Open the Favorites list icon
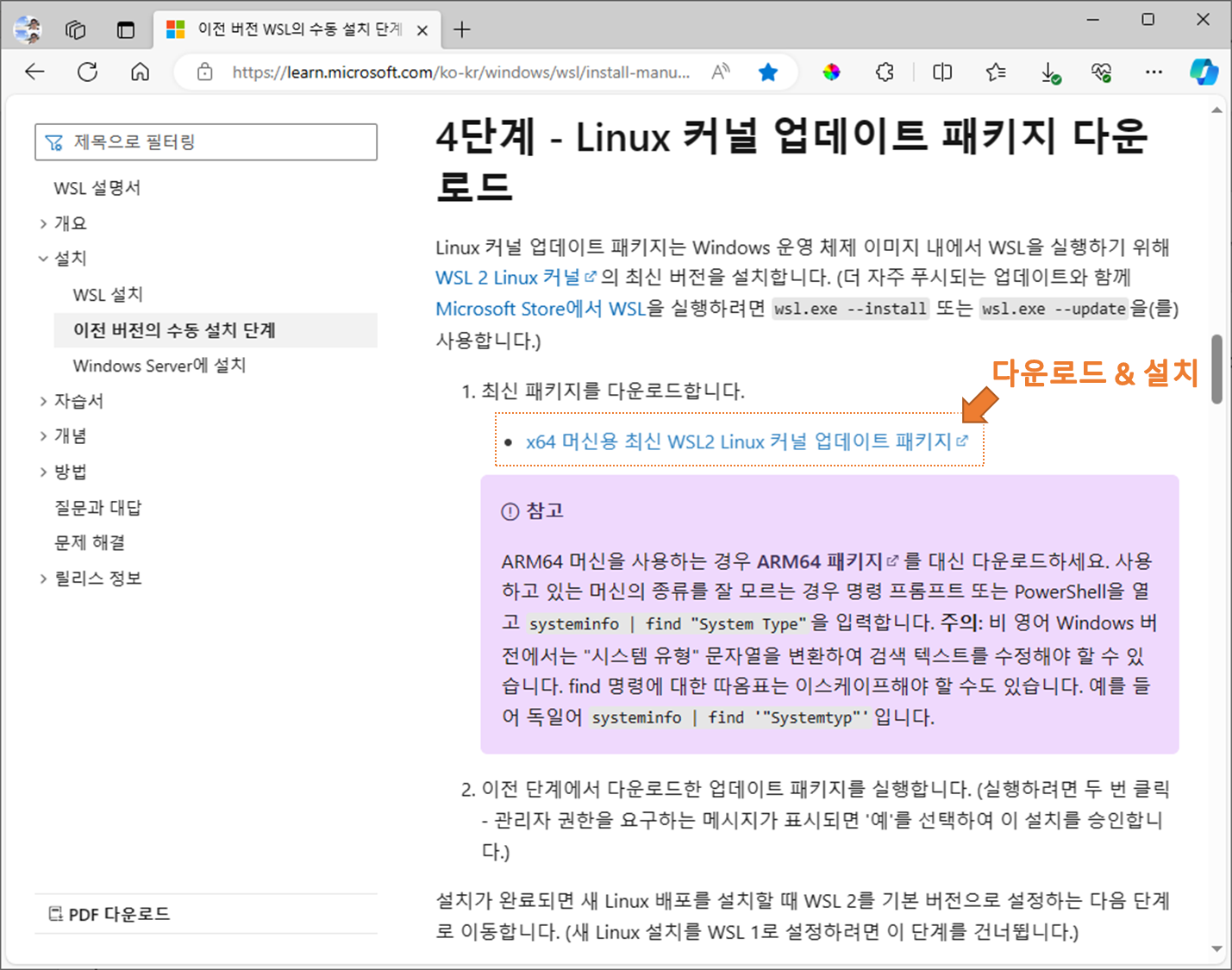1232x970 pixels. pos(996,72)
